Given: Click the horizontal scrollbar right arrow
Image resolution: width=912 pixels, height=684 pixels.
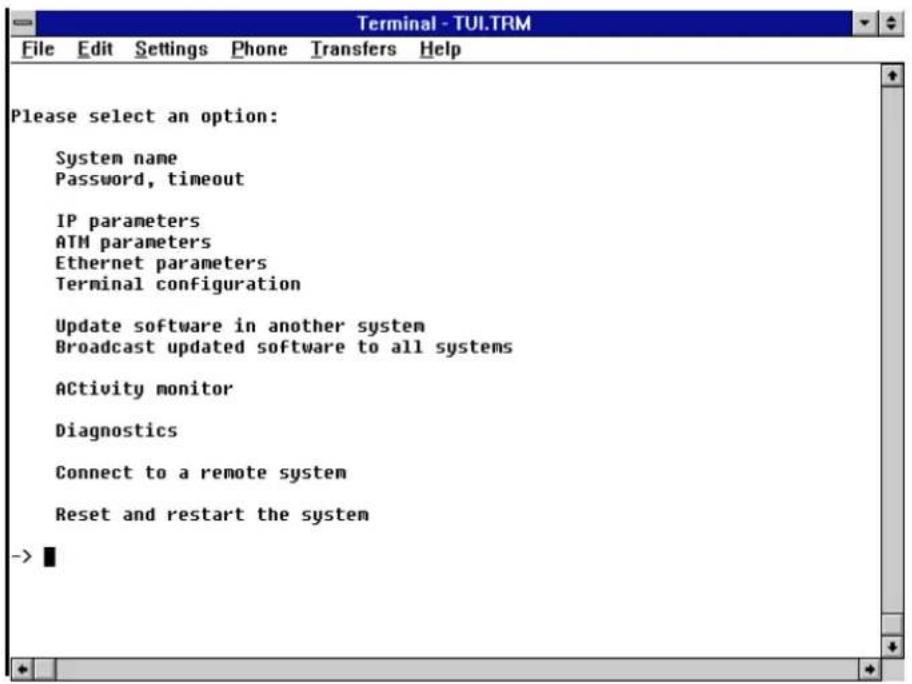Looking at the screenshot, I should (x=870, y=669).
